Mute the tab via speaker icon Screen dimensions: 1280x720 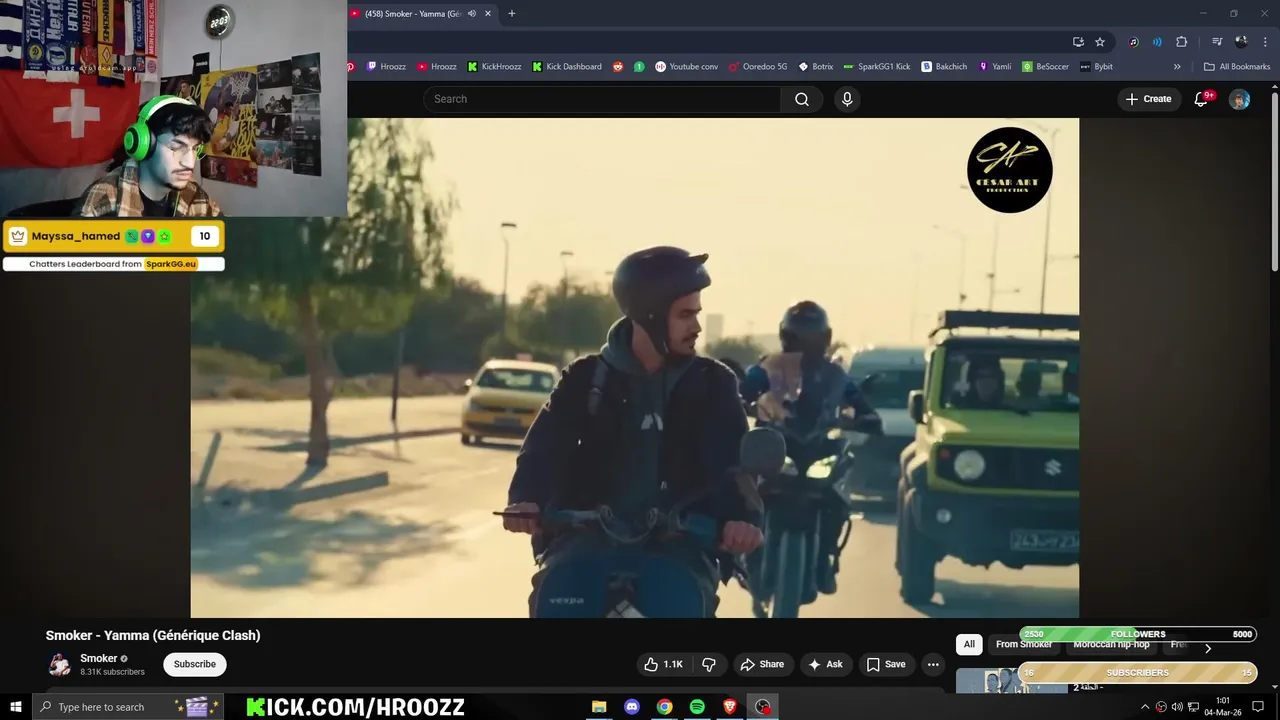pos(472,13)
